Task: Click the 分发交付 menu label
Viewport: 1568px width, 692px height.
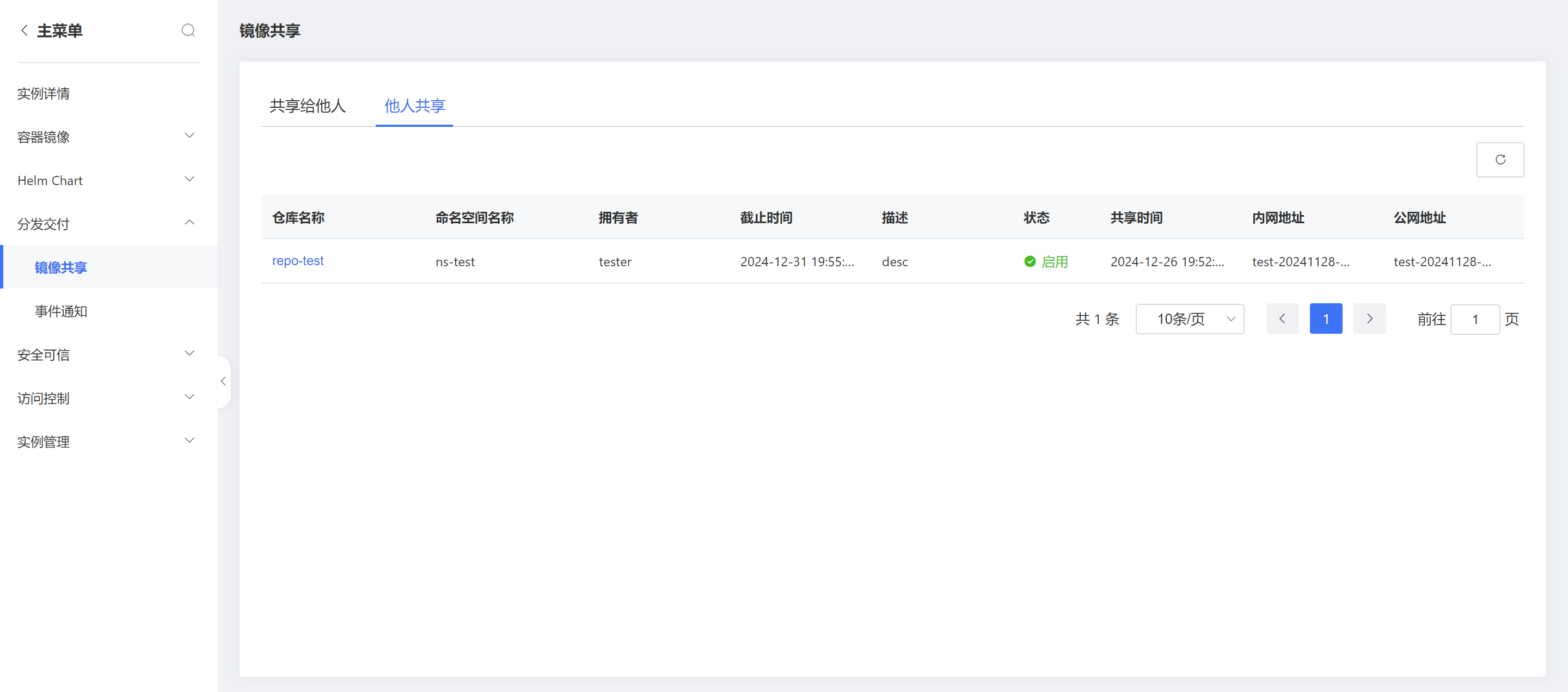Action: pos(44,224)
